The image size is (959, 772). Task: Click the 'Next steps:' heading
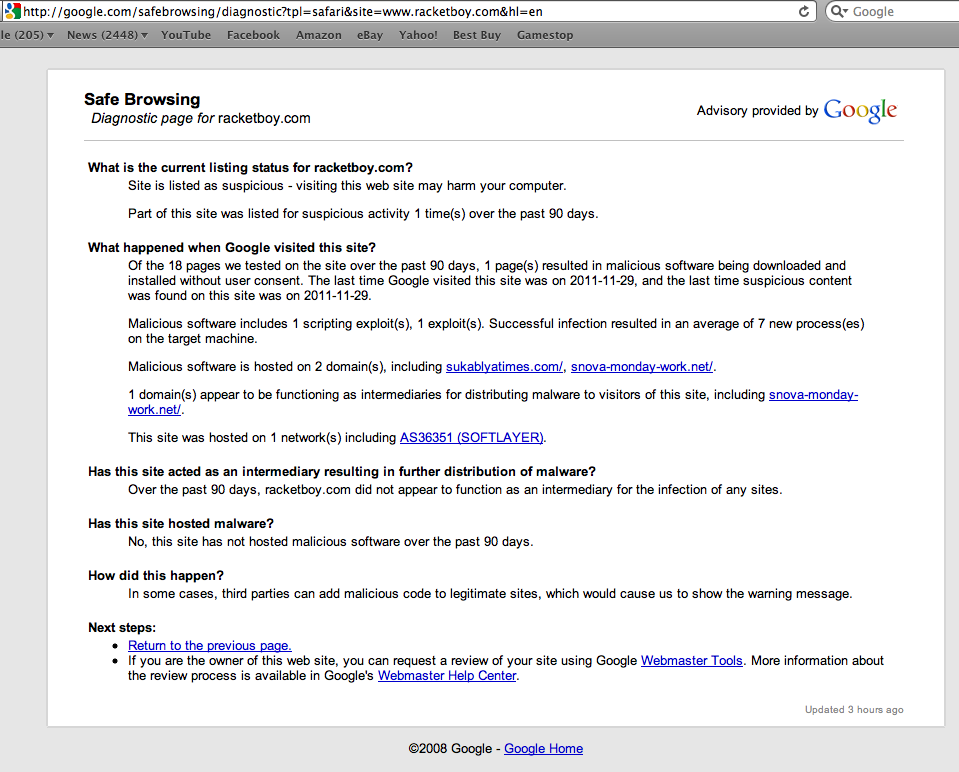point(122,628)
